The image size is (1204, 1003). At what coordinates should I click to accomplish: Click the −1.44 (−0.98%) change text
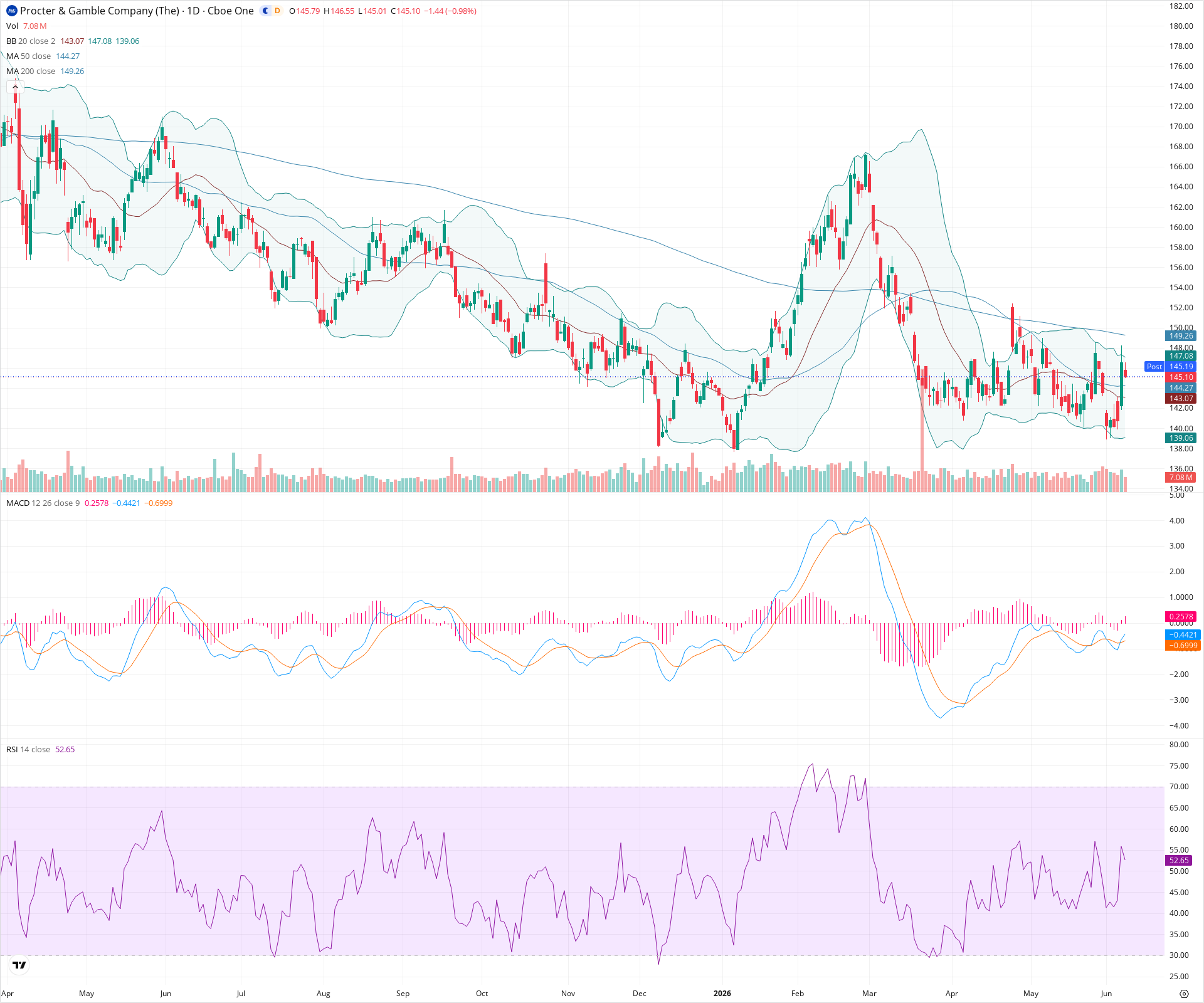[450, 11]
